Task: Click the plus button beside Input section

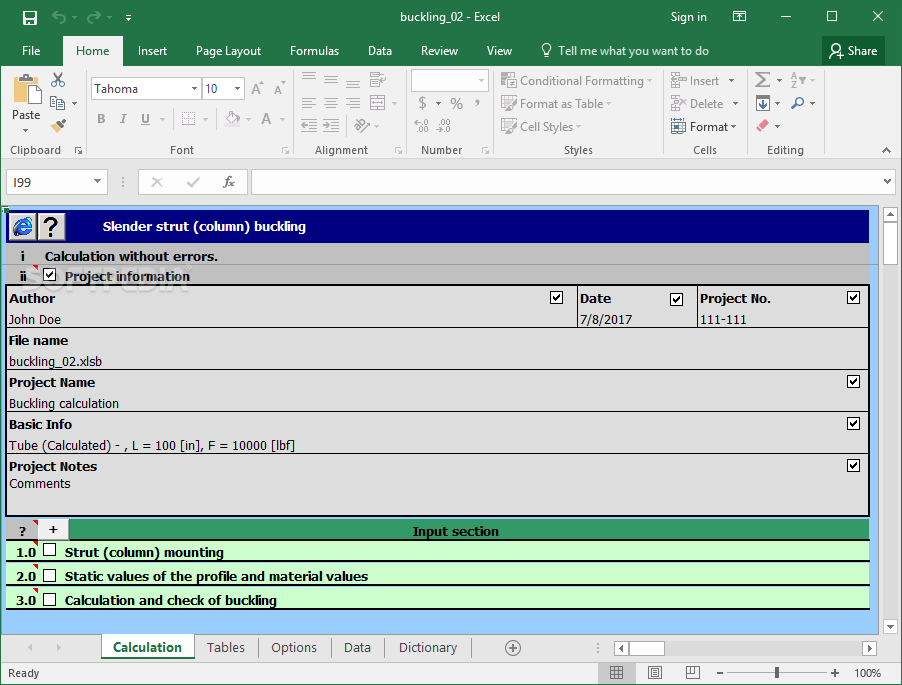Action: pyautogui.click(x=53, y=529)
